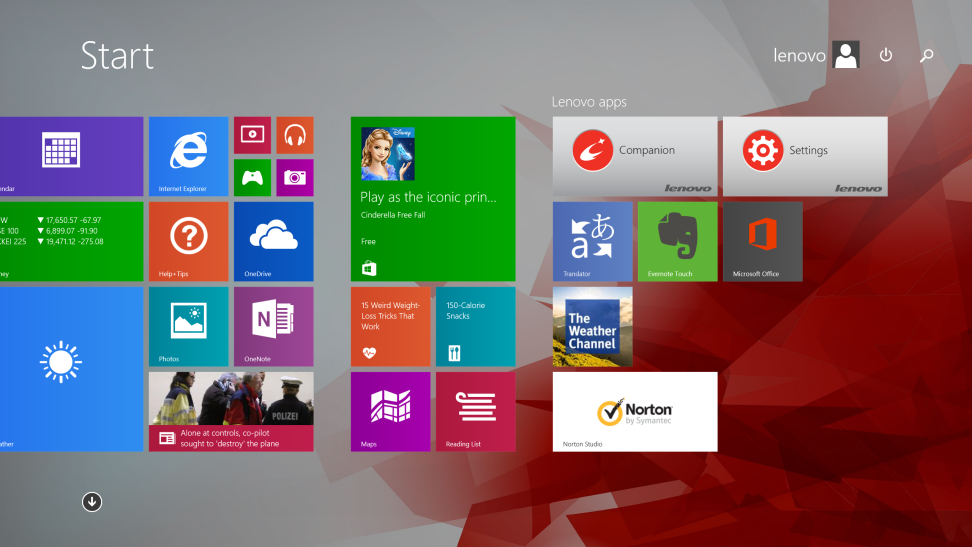Open The Weather Channel tile
972x547 pixels.
coord(593,326)
